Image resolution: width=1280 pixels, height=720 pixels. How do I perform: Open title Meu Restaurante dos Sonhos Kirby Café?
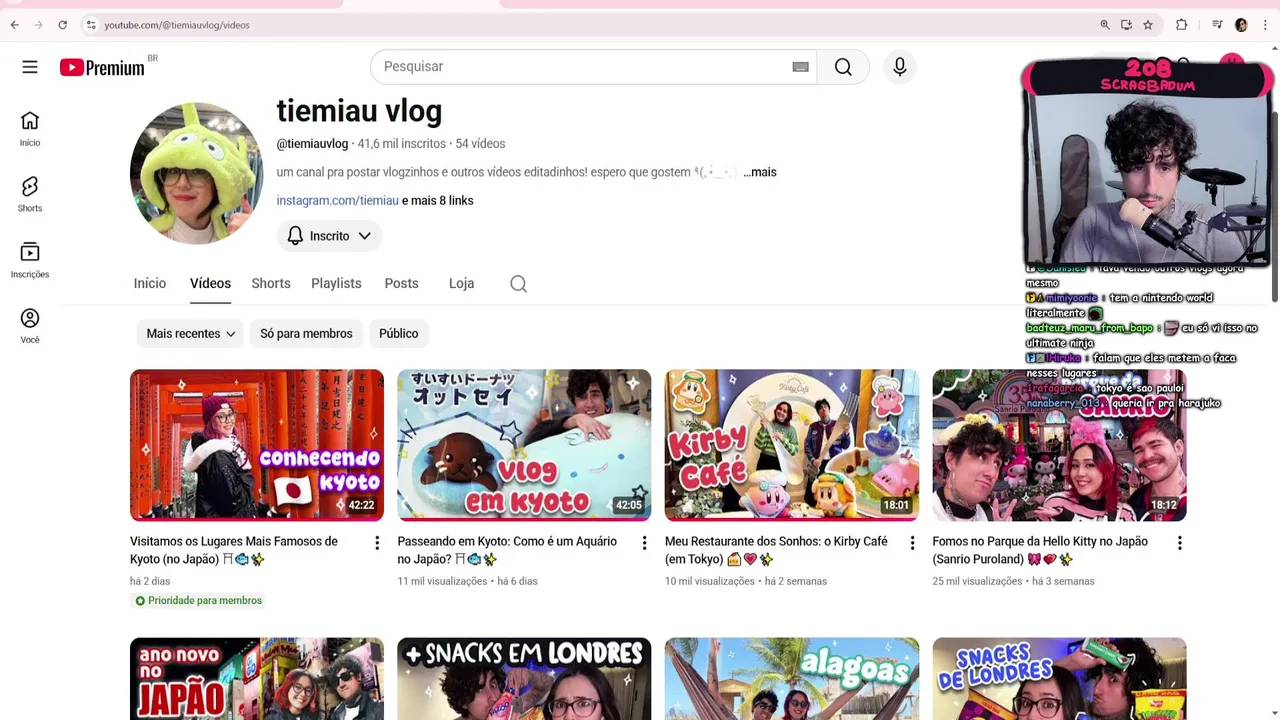776,550
